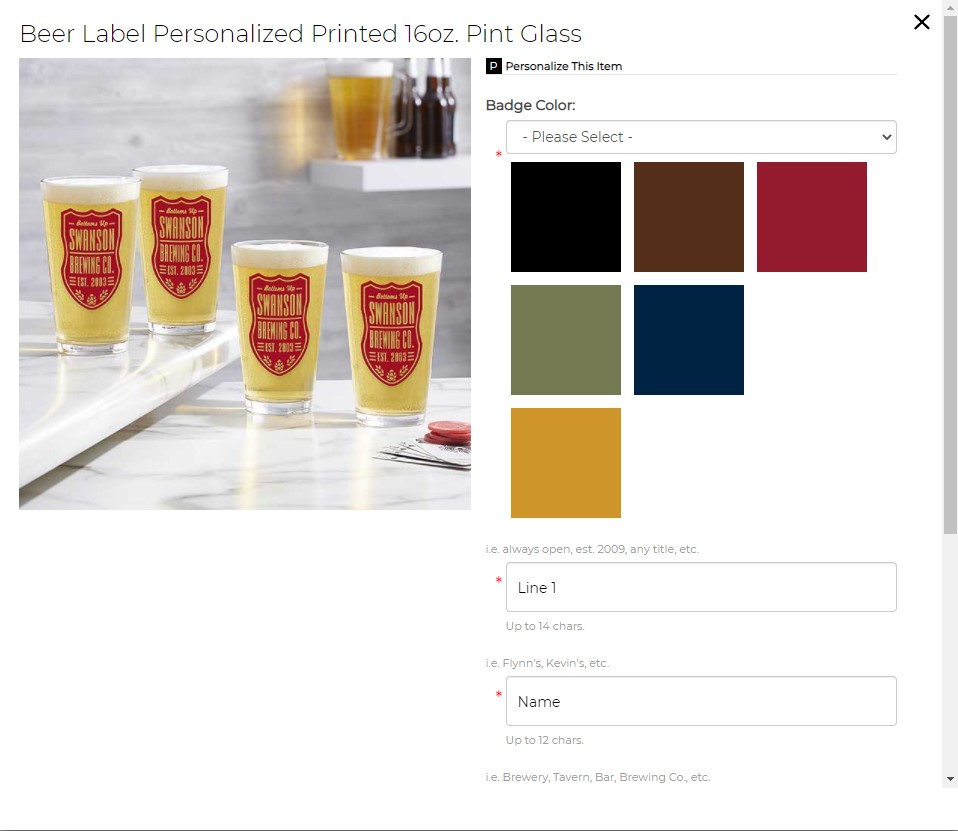
Task: Select the navy blue badge swatch
Action: [x=689, y=340]
